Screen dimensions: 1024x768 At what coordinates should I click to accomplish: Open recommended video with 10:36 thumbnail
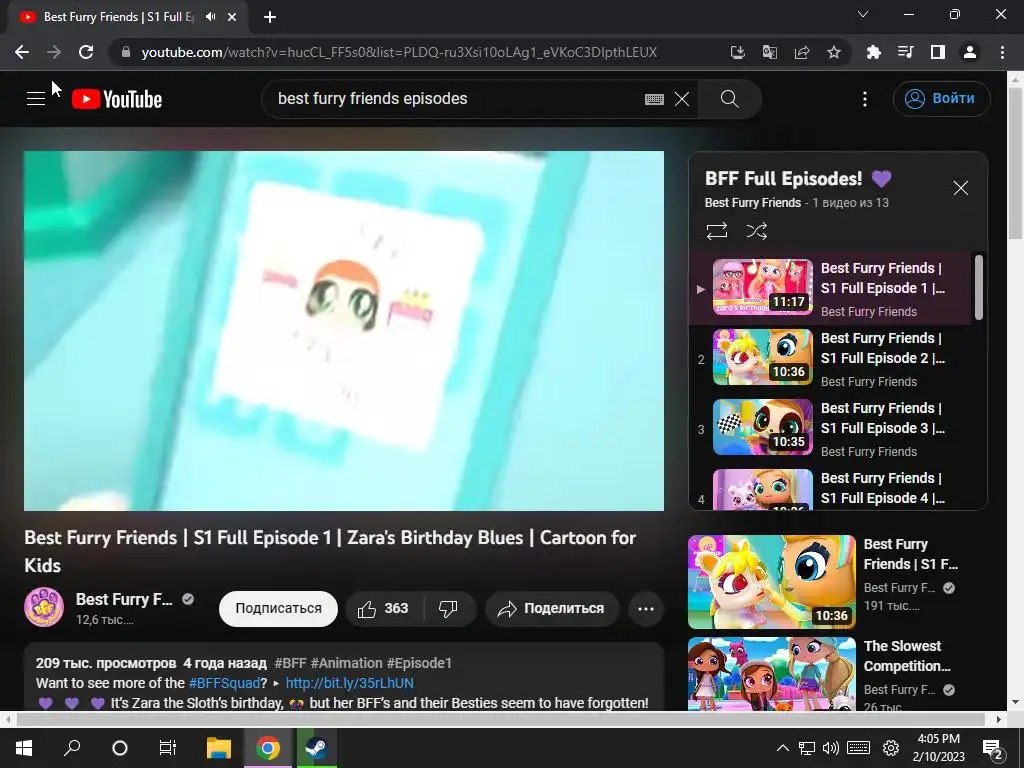pos(772,582)
